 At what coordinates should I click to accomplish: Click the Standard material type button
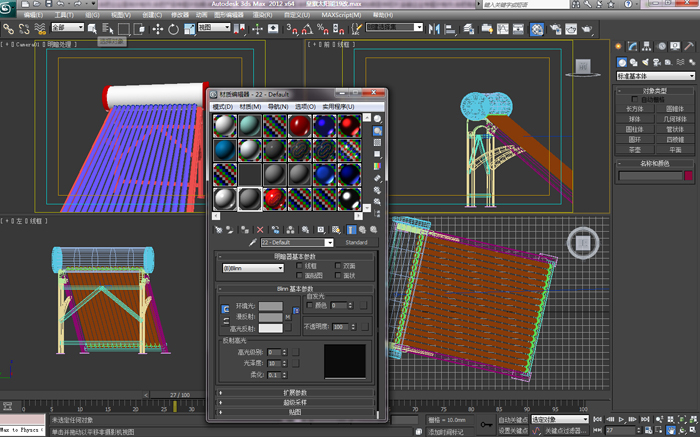[356, 242]
